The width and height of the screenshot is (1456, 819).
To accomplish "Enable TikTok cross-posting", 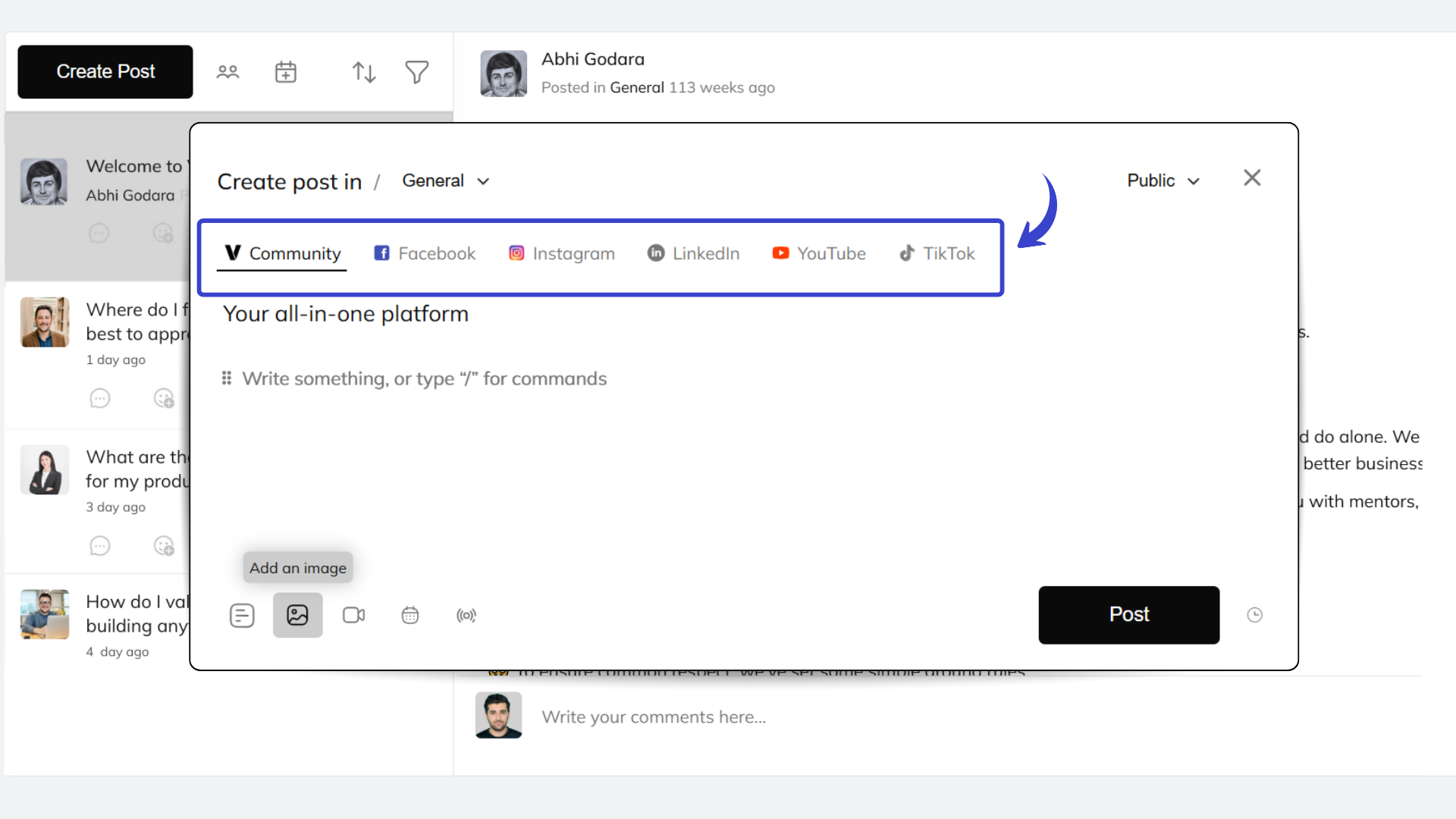I will pyautogui.click(x=937, y=253).
